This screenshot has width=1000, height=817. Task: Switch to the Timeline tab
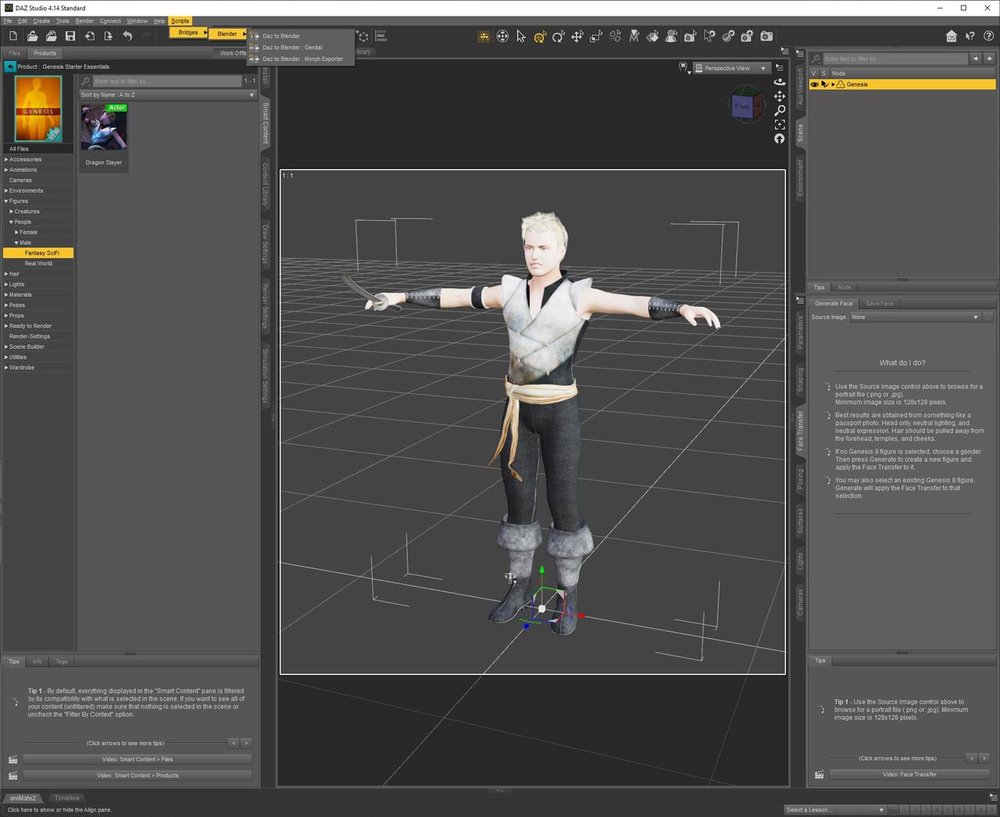(67, 798)
